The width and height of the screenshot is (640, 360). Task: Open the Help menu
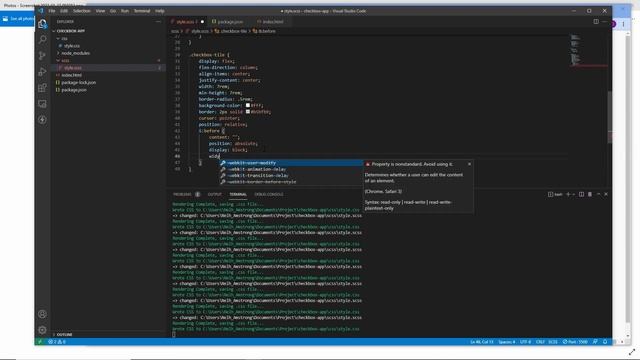[160, 11]
